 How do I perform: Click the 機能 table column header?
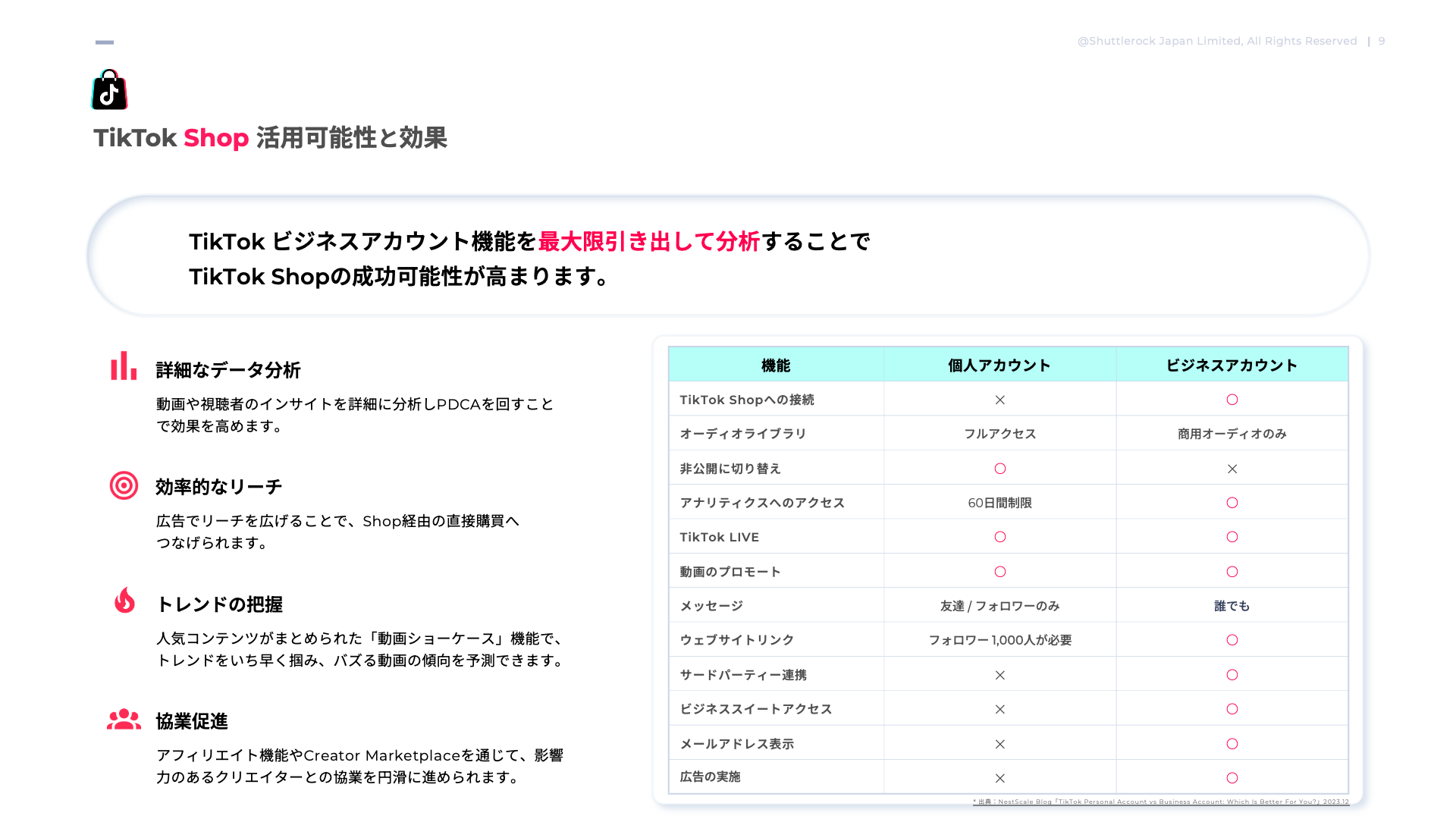pos(776,366)
